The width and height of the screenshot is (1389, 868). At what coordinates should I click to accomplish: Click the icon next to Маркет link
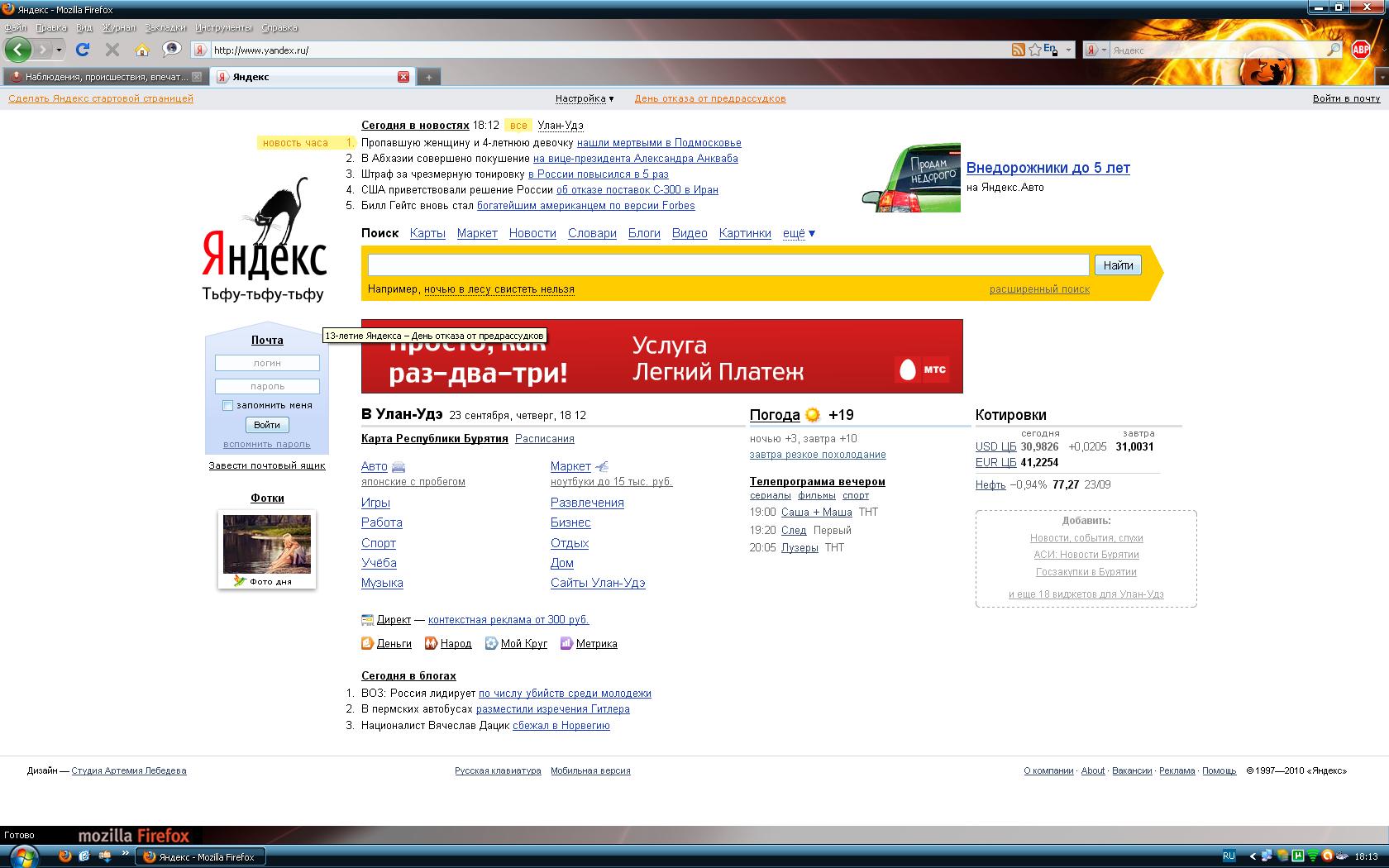601,467
